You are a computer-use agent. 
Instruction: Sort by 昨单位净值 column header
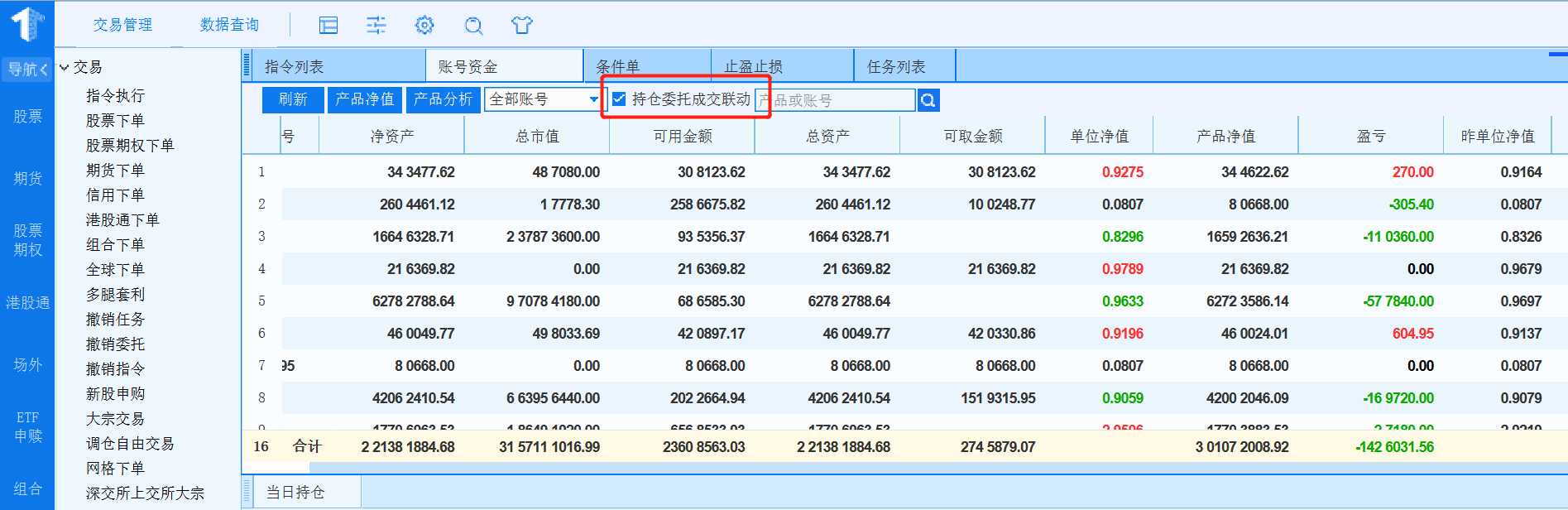[x=1498, y=136]
